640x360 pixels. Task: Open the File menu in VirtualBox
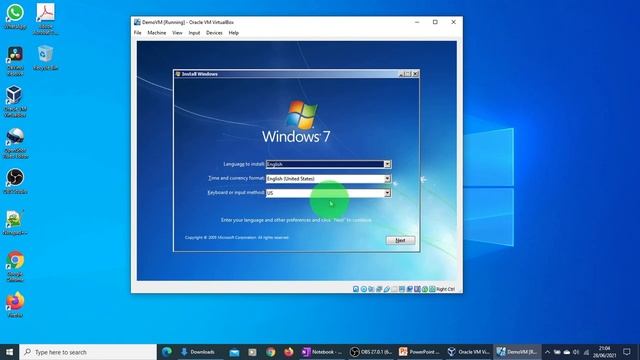coord(138,33)
